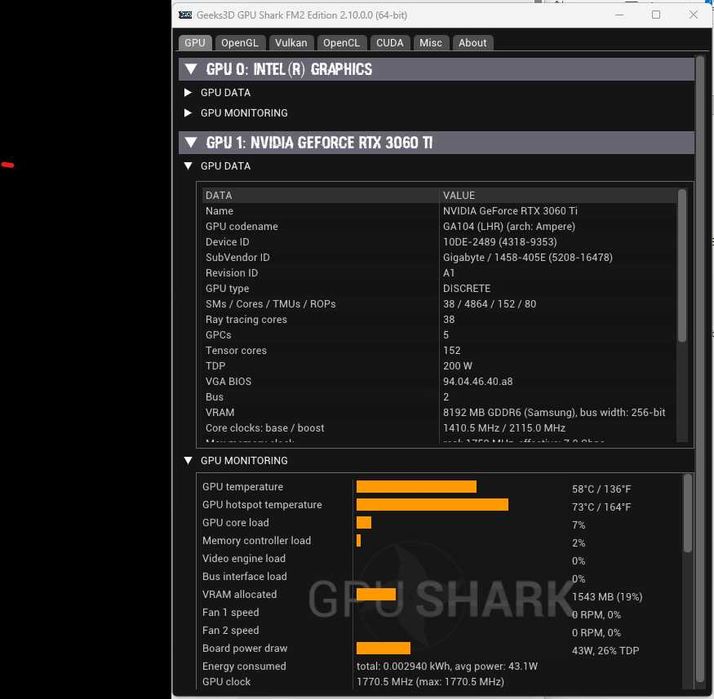This screenshot has height=699, width=714.
Task: Click the '73°C / 164°F' reading
Action: click(x=602, y=507)
